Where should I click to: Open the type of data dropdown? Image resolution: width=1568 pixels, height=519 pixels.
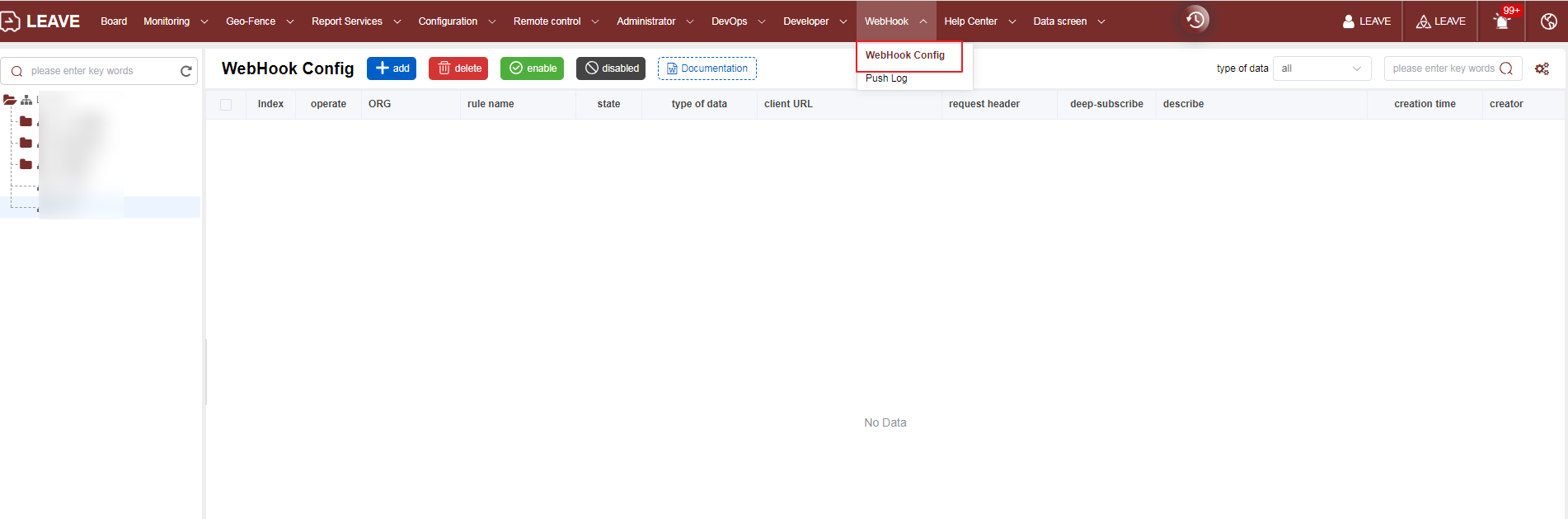1322,68
